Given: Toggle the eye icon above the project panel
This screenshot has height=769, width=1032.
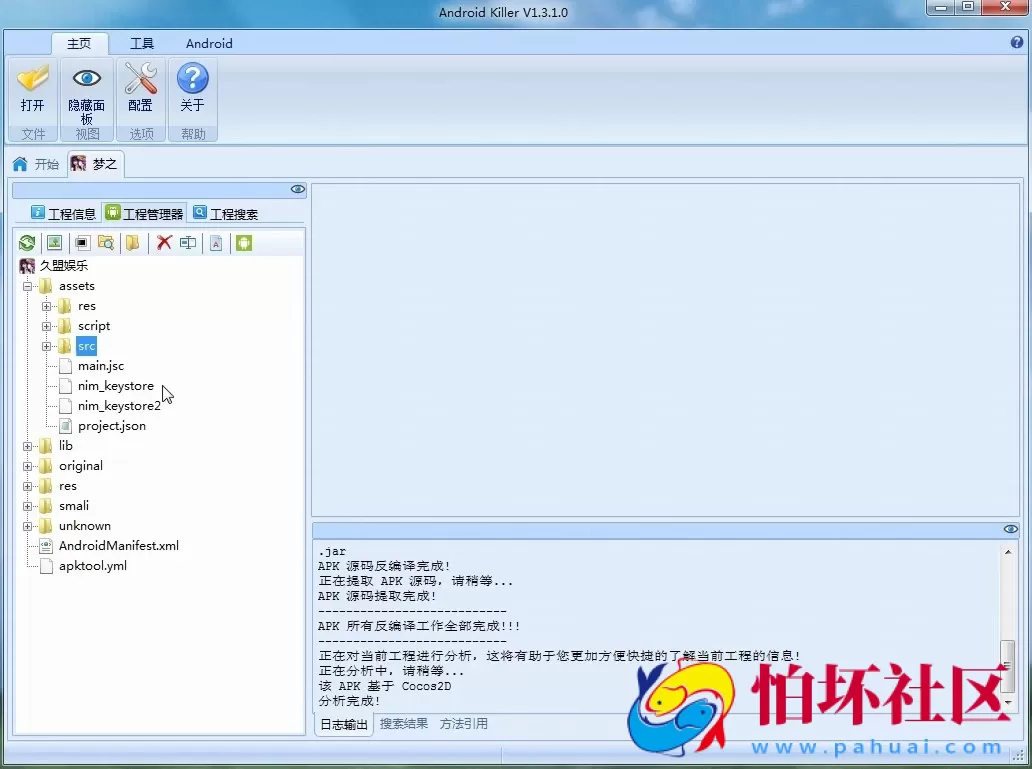Looking at the screenshot, I should point(297,189).
